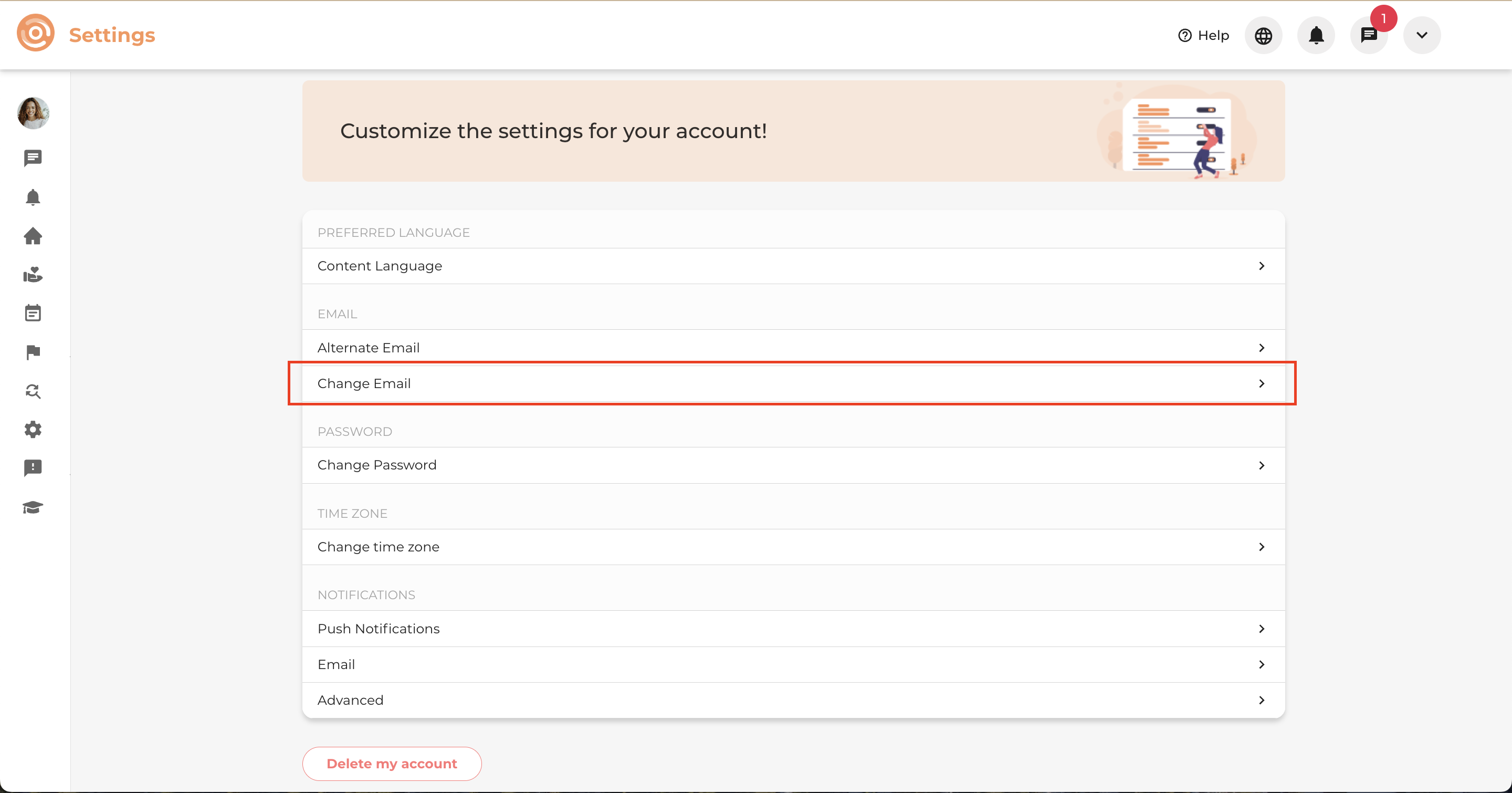Open Change Password setting
The width and height of the screenshot is (1512, 793).
793,465
